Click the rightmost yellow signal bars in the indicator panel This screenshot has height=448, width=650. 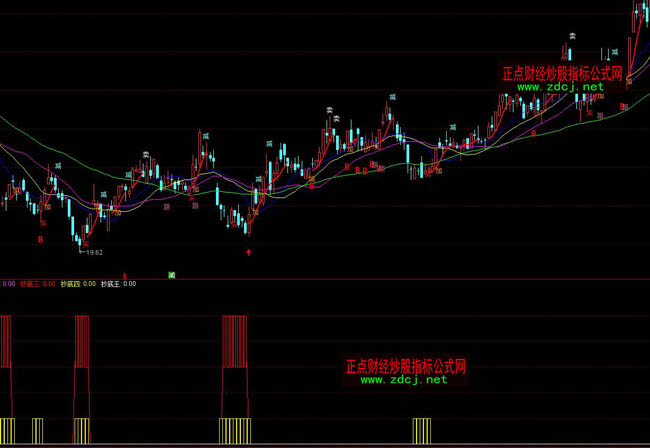(422, 431)
